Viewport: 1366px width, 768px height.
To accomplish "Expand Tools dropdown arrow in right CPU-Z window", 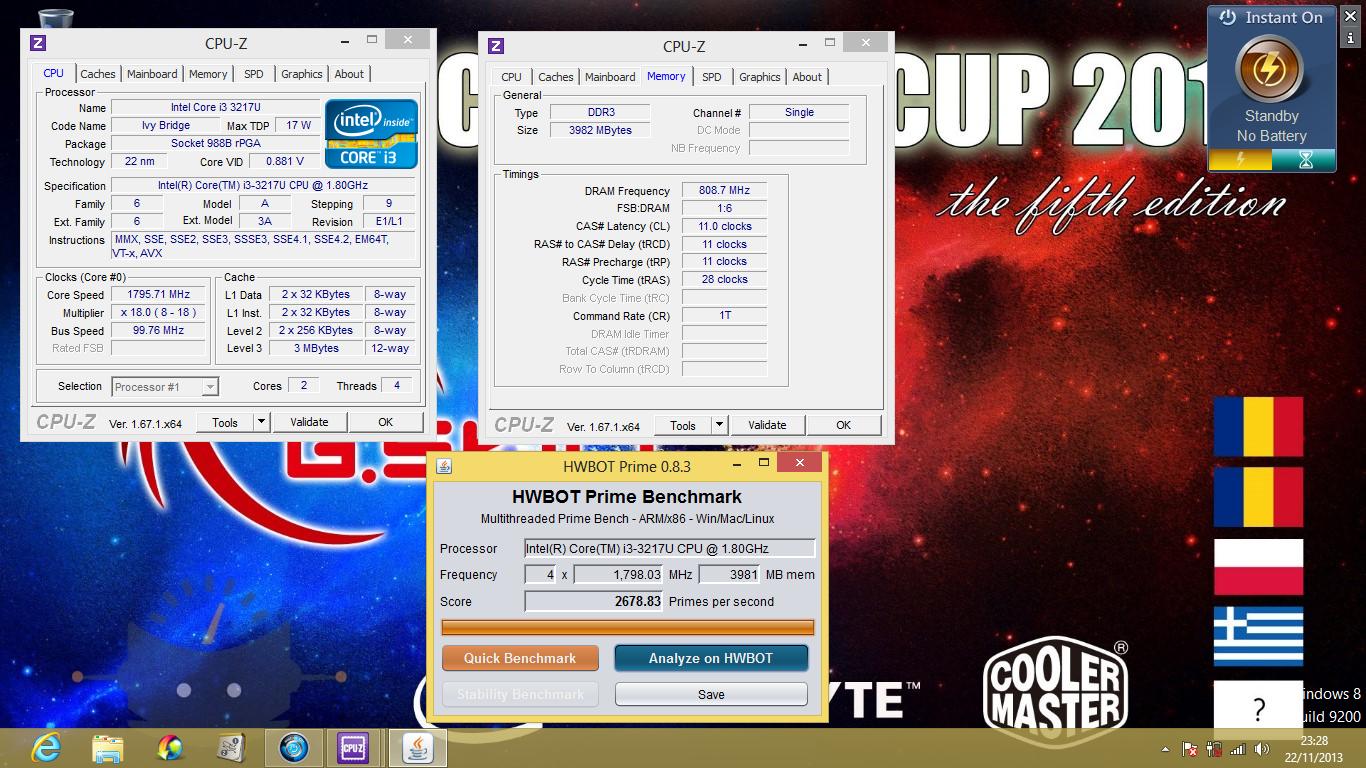I will (x=719, y=425).
